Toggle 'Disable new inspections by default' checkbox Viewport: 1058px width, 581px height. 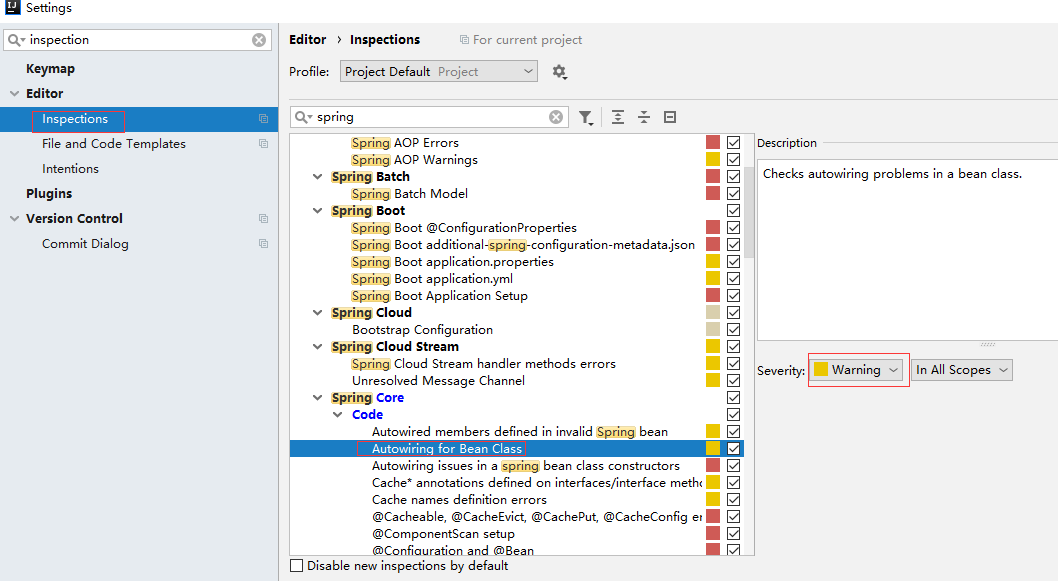tap(296, 566)
